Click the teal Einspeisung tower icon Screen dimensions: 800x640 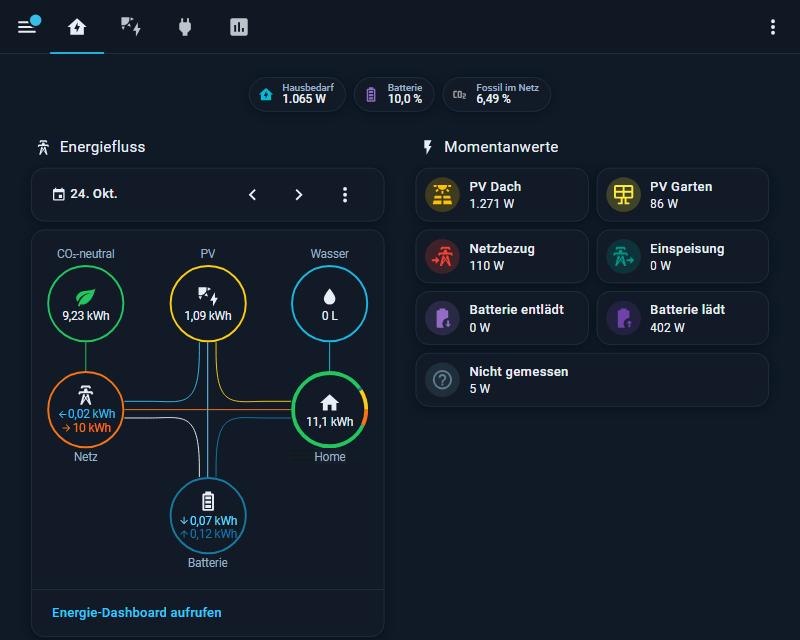(623, 256)
